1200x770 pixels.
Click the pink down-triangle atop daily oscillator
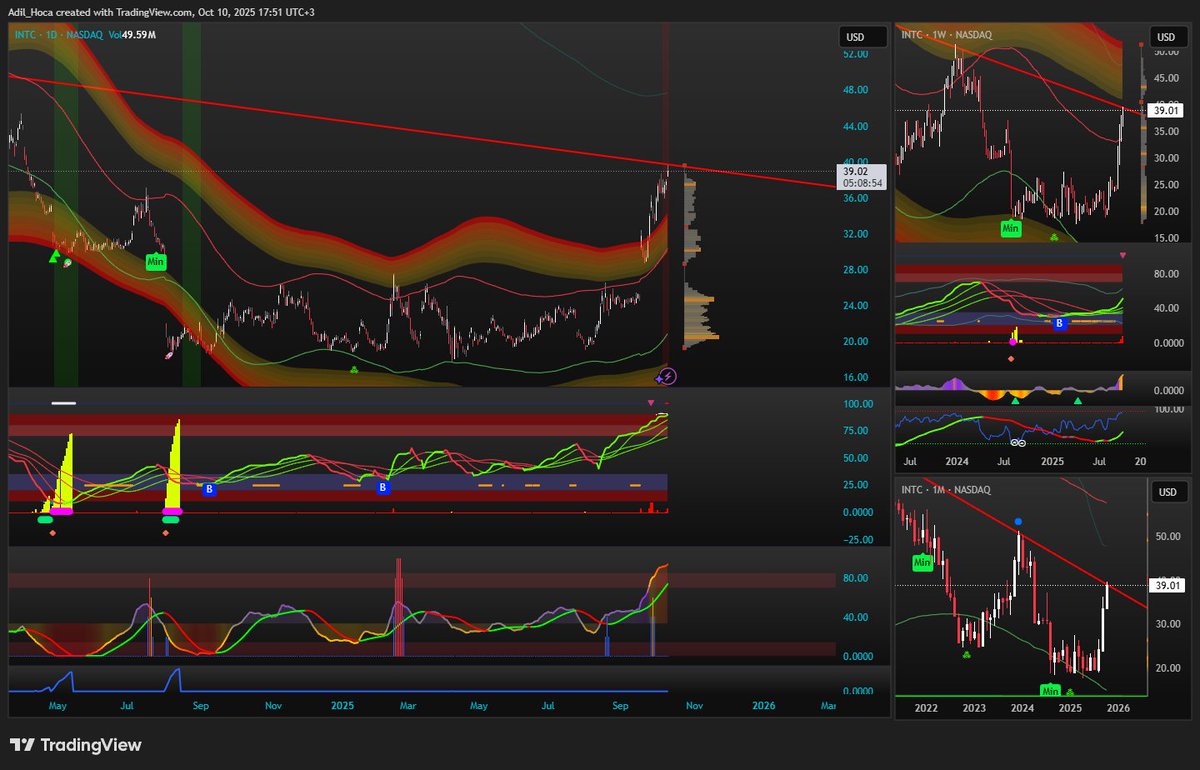[x=649, y=402]
